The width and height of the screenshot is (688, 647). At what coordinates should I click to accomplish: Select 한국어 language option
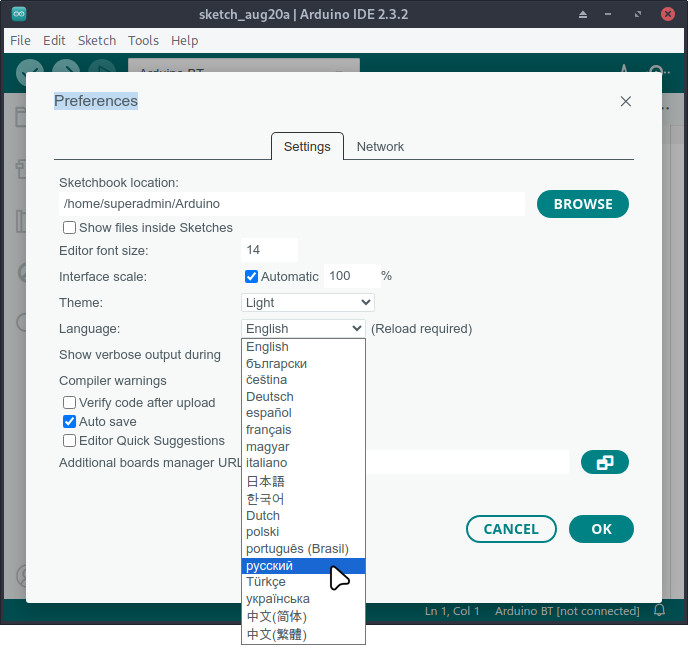303,499
